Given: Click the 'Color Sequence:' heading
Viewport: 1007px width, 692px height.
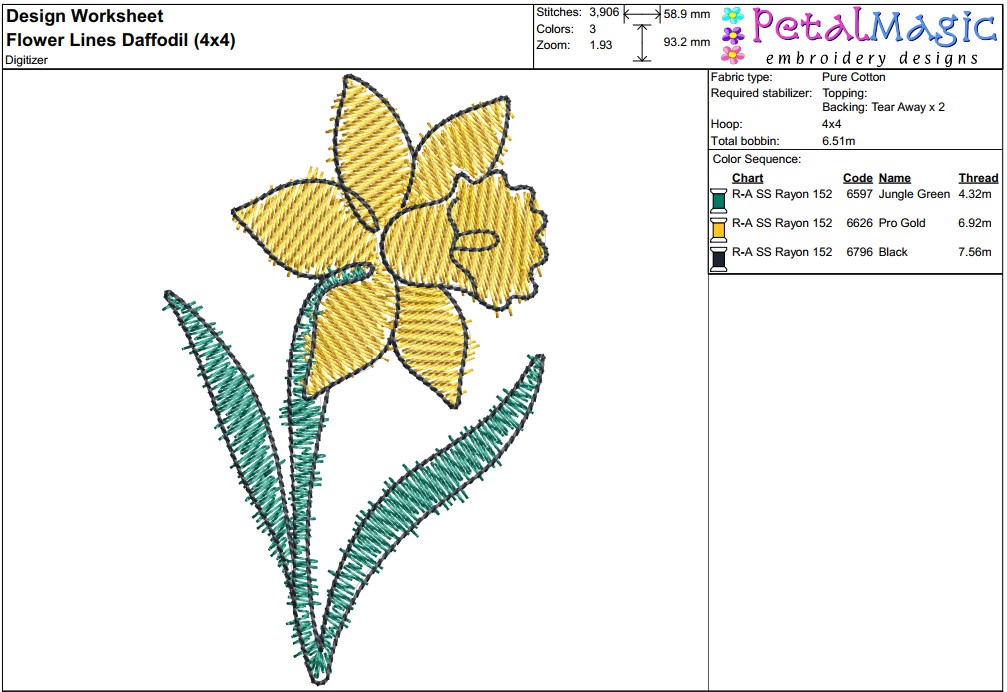Looking at the screenshot, I should [x=757, y=159].
